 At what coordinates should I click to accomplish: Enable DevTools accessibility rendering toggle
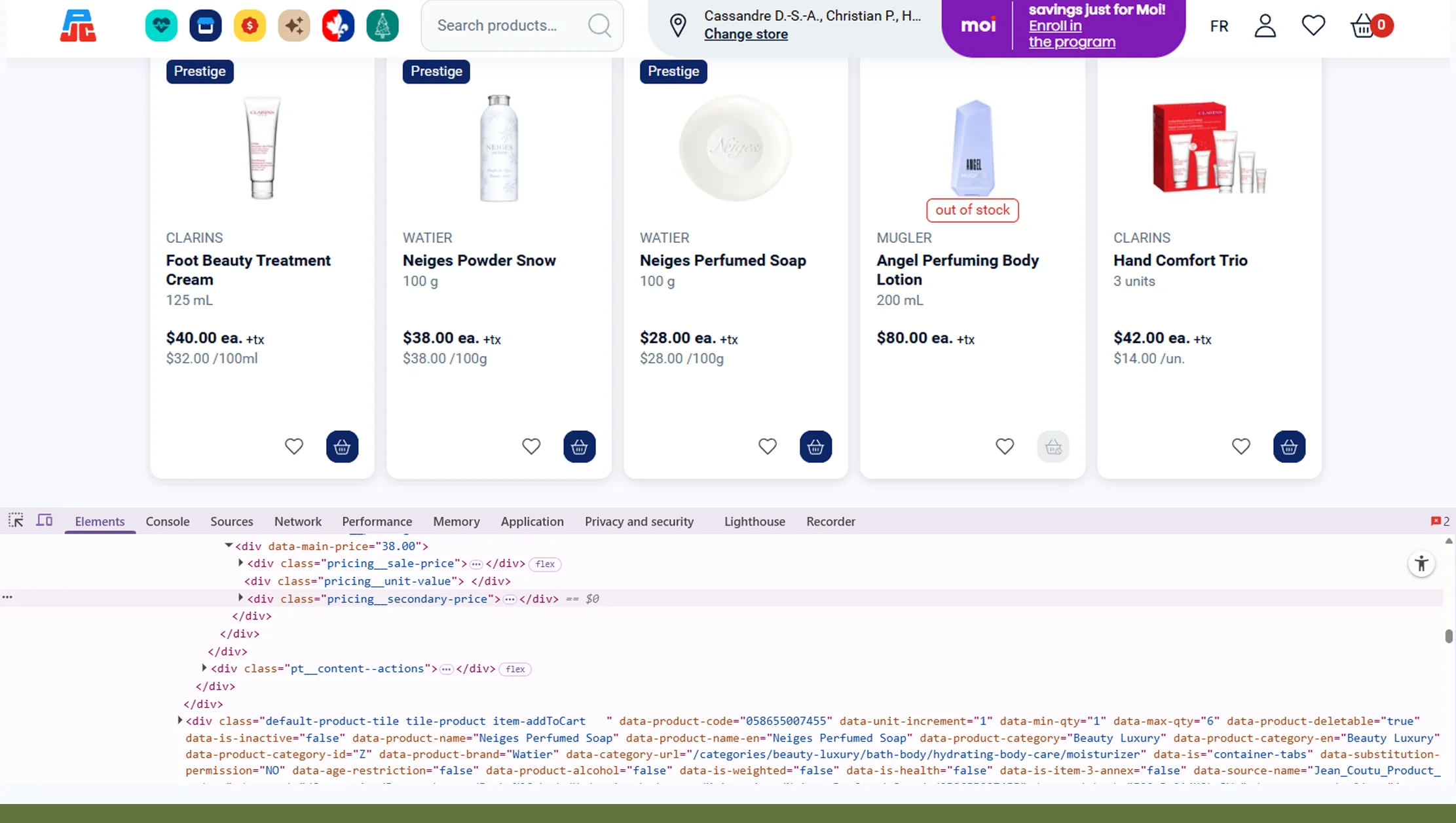[x=1421, y=563]
